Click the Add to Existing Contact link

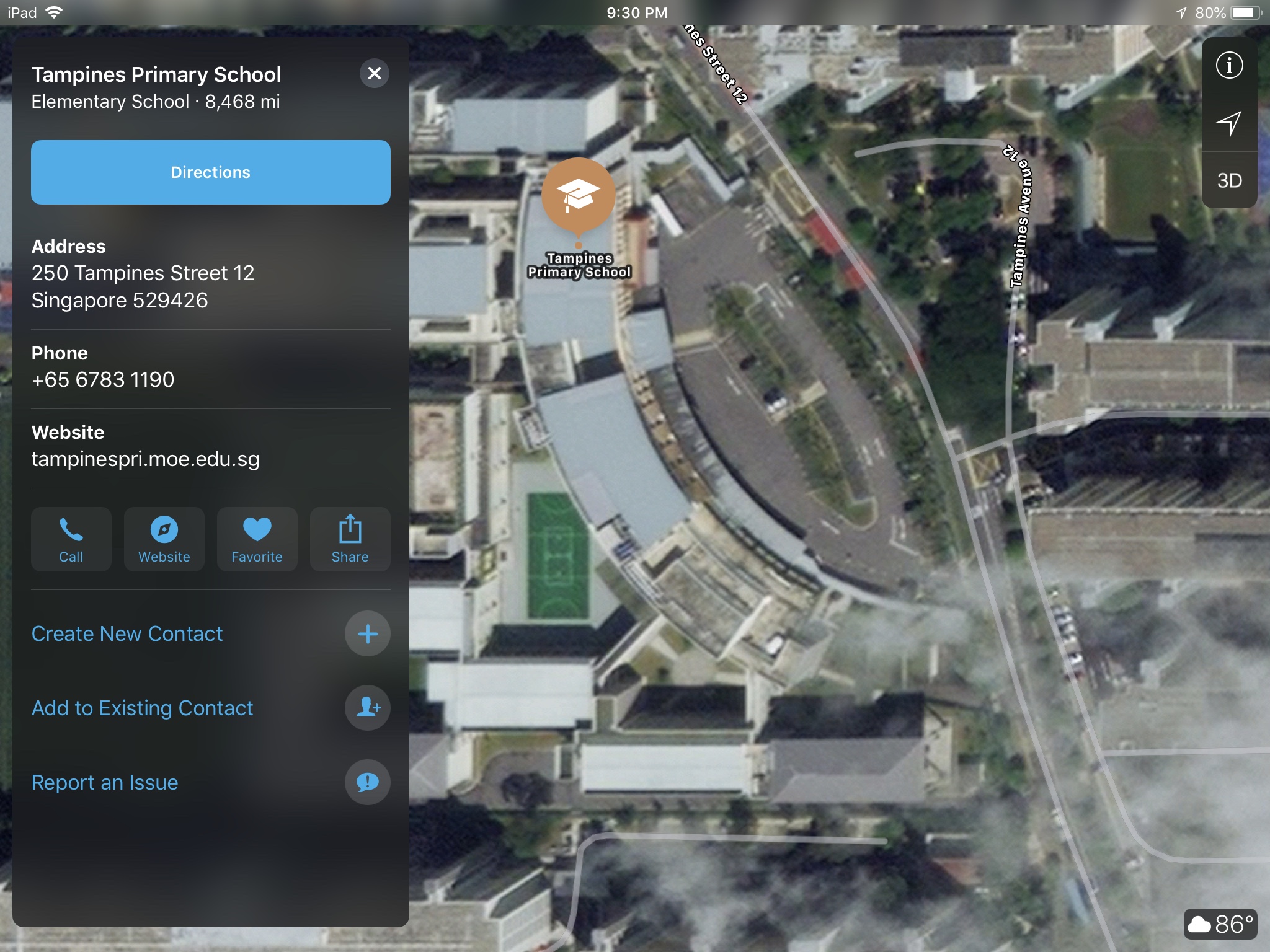pyautogui.click(x=143, y=708)
